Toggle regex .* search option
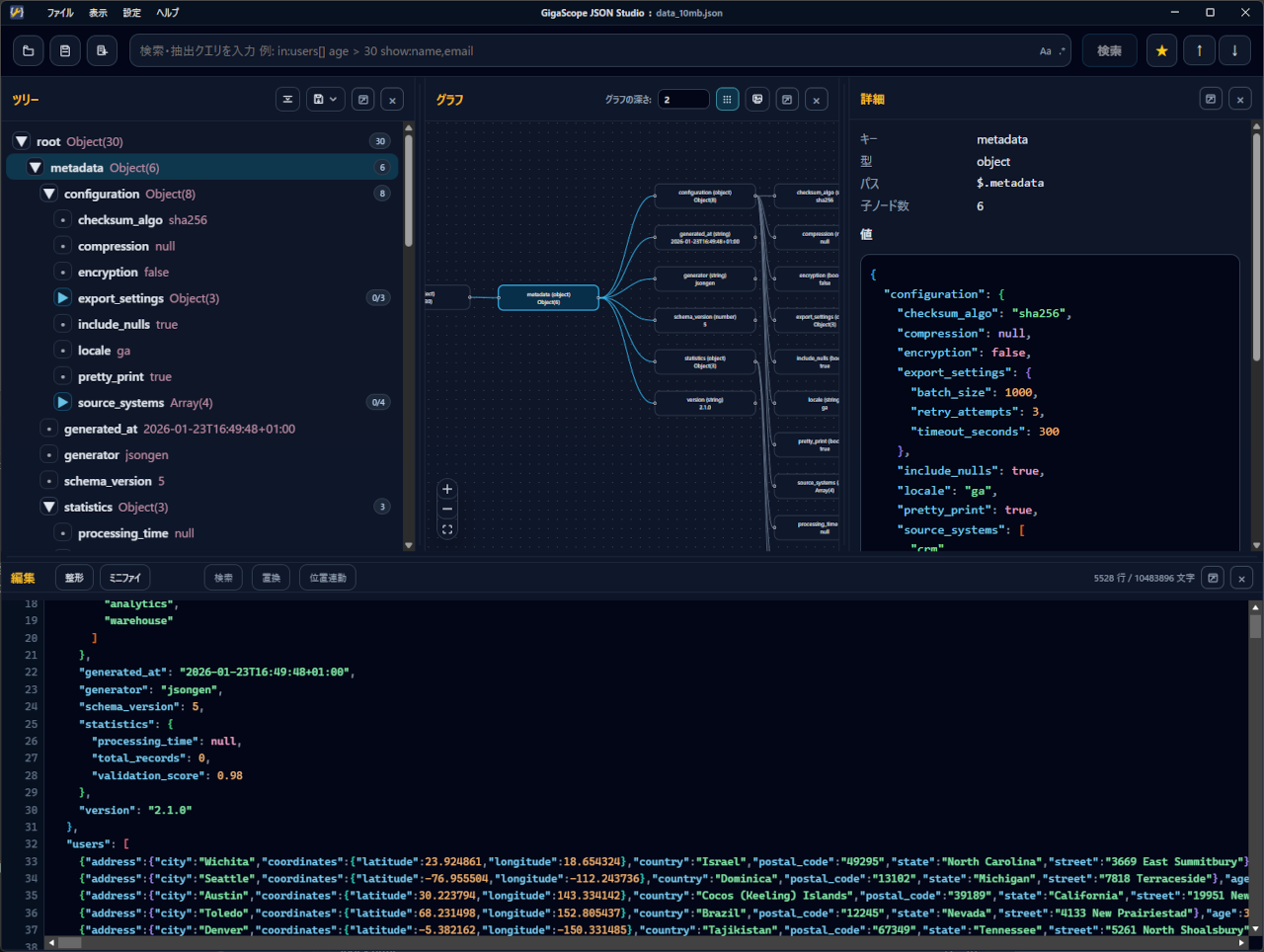This screenshot has height=952, width=1264. point(1063,51)
